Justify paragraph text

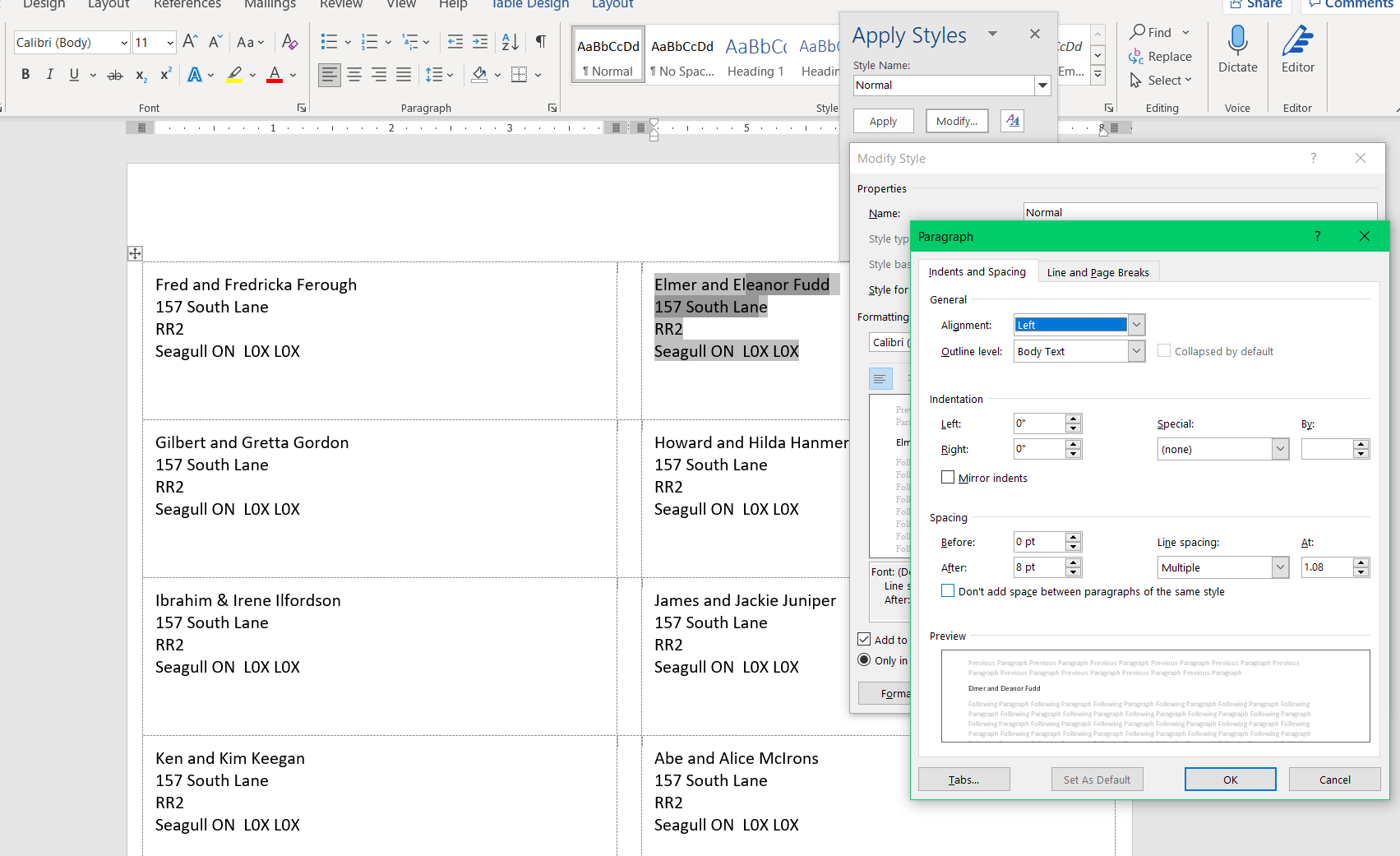(x=404, y=75)
